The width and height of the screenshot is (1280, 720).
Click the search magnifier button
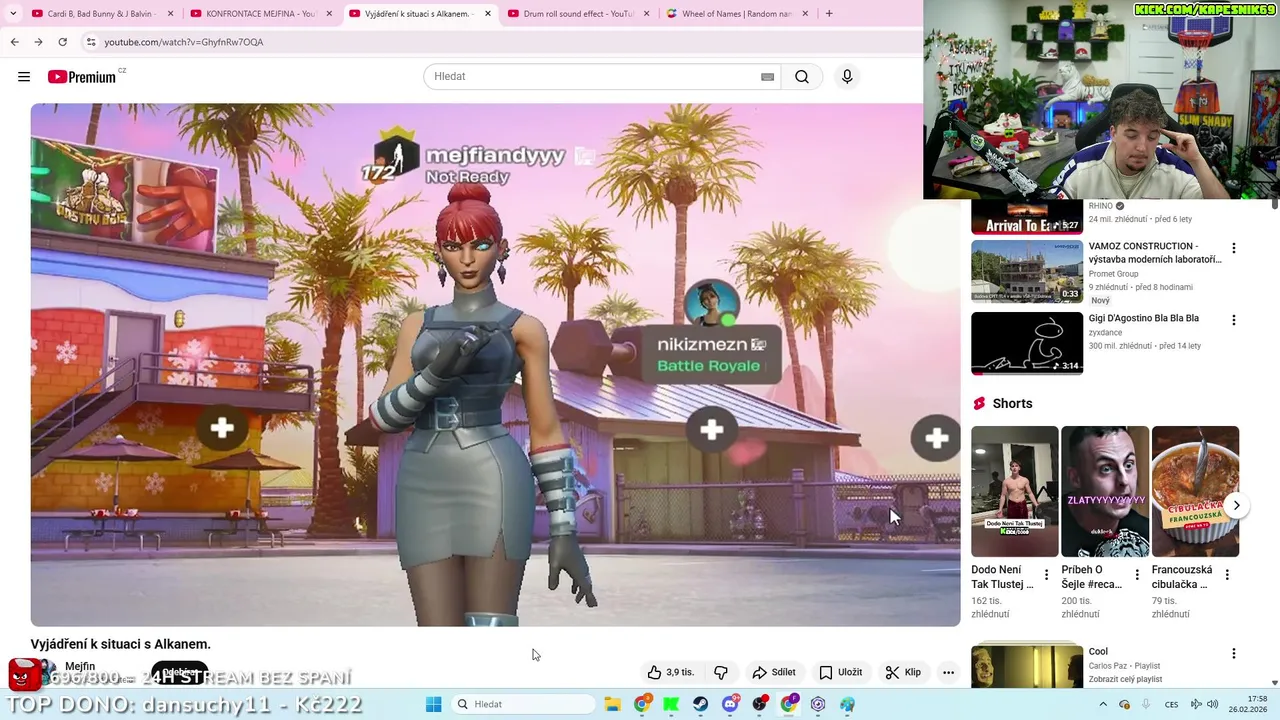pyautogui.click(x=802, y=77)
